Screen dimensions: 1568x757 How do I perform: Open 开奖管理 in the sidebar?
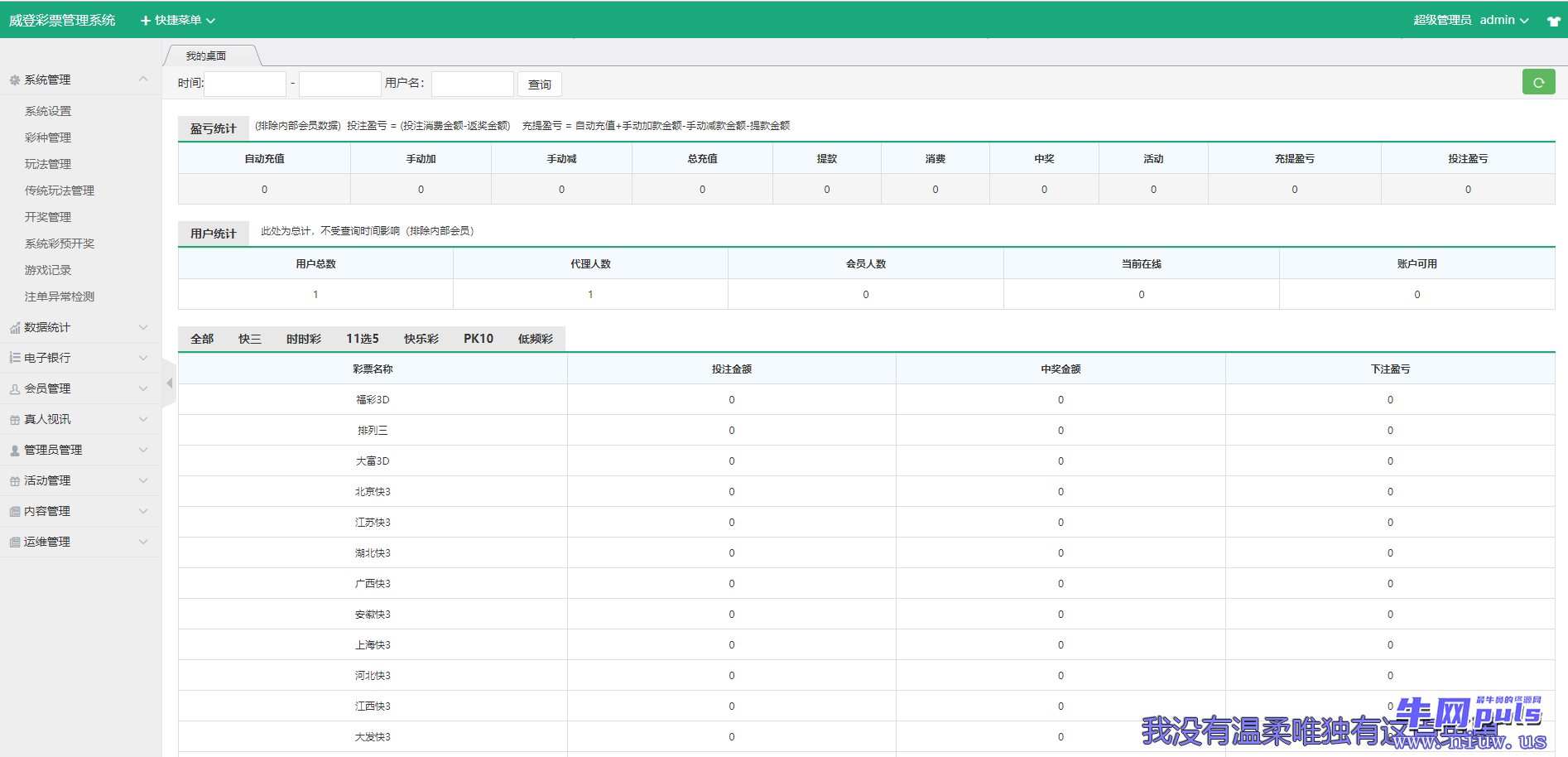tap(48, 217)
